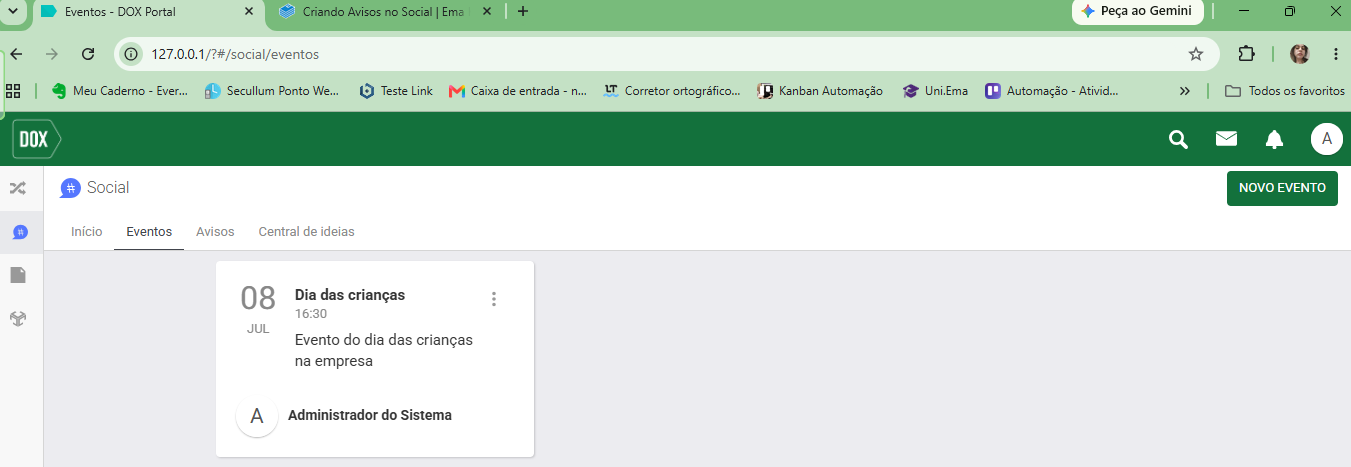Open the Secullum Ponto We... bookmark
1351x467 pixels.
tap(273, 91)
